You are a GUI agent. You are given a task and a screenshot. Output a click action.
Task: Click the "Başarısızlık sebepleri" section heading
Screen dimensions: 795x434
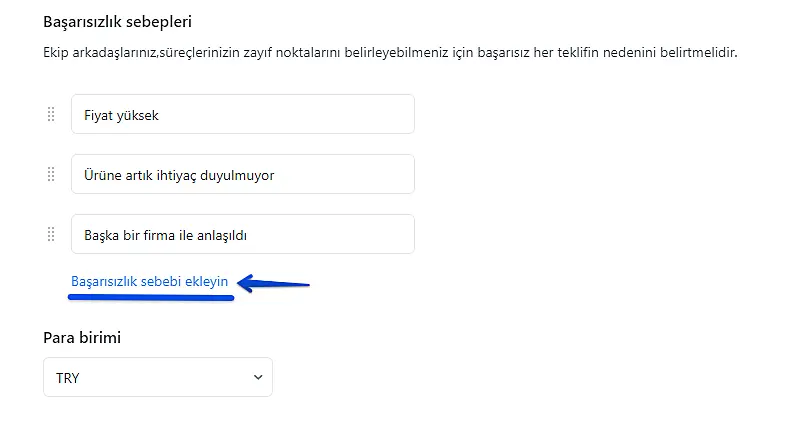(x=117, y=21)
